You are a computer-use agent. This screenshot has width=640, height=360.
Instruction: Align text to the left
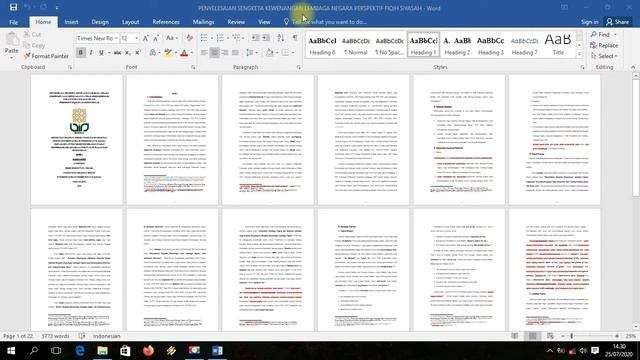[x=204, y=53]
